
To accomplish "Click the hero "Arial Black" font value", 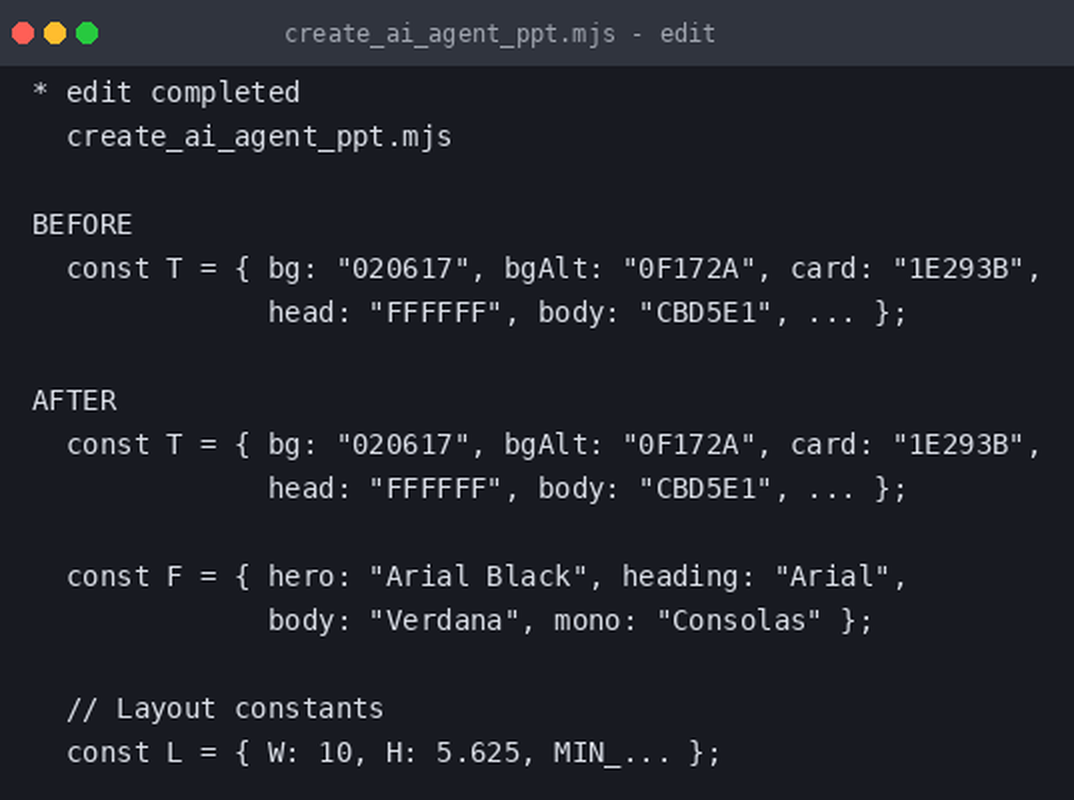I will coord(477,576).
